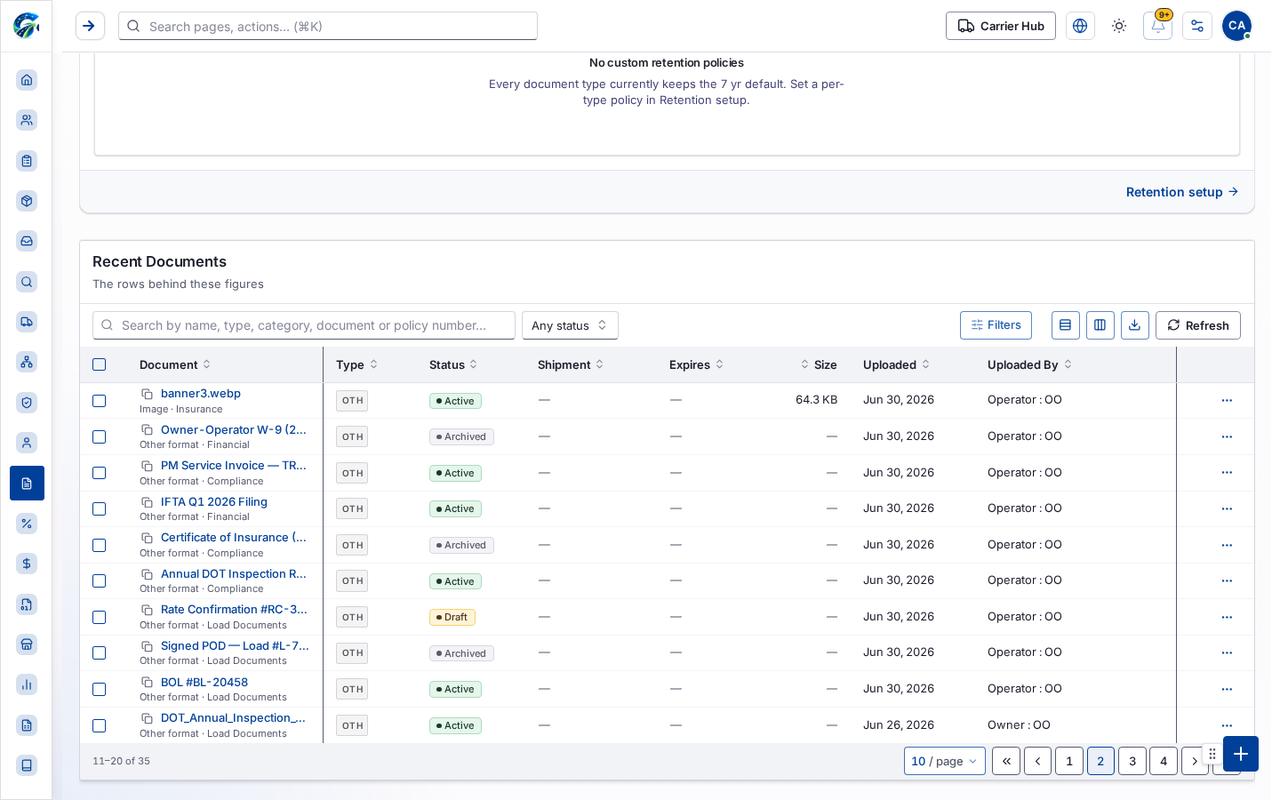Click the document search input field

click(304, 325)
